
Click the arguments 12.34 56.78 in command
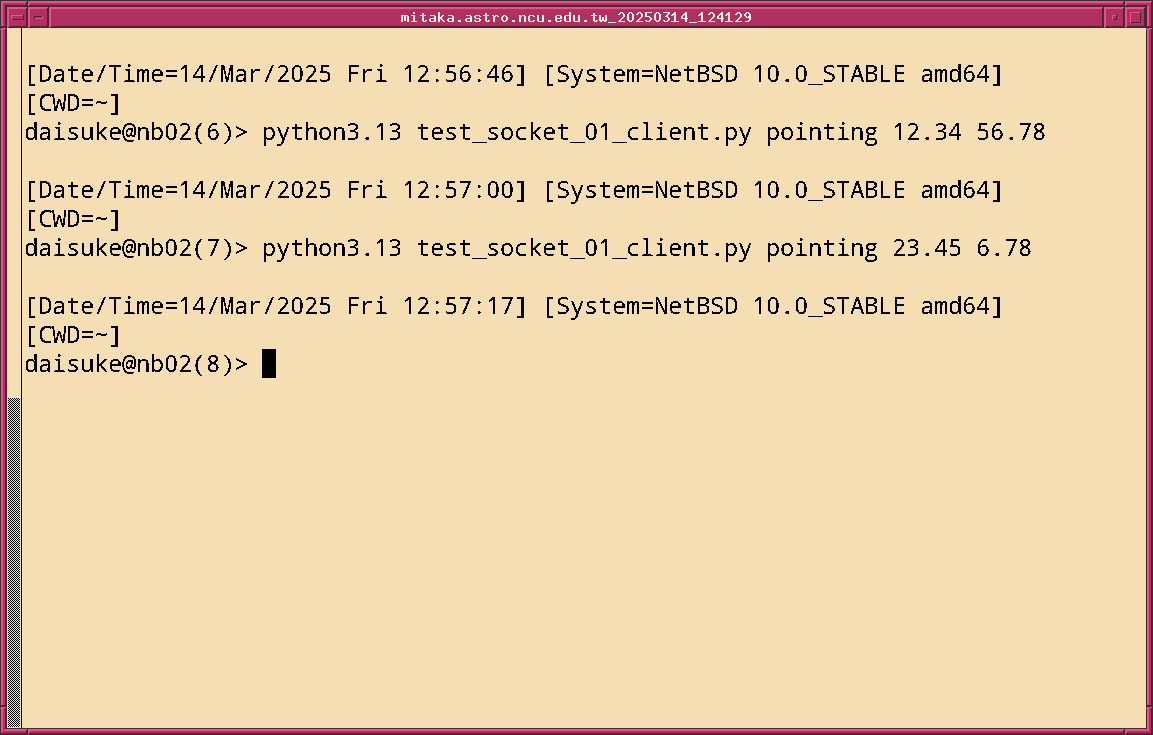968,132
